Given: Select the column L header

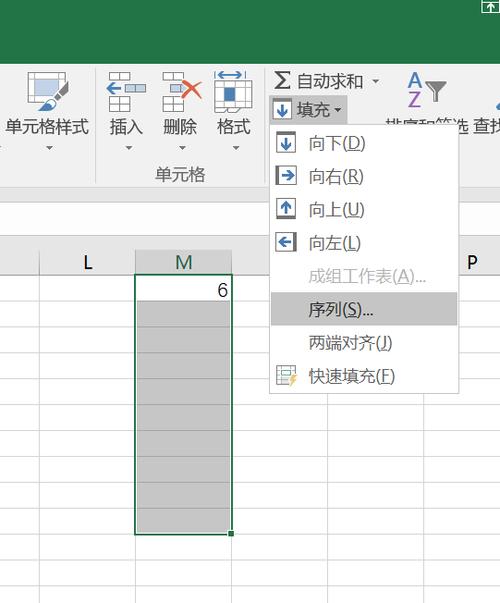Looking at the screenshot, I should [x=87, y=262].
